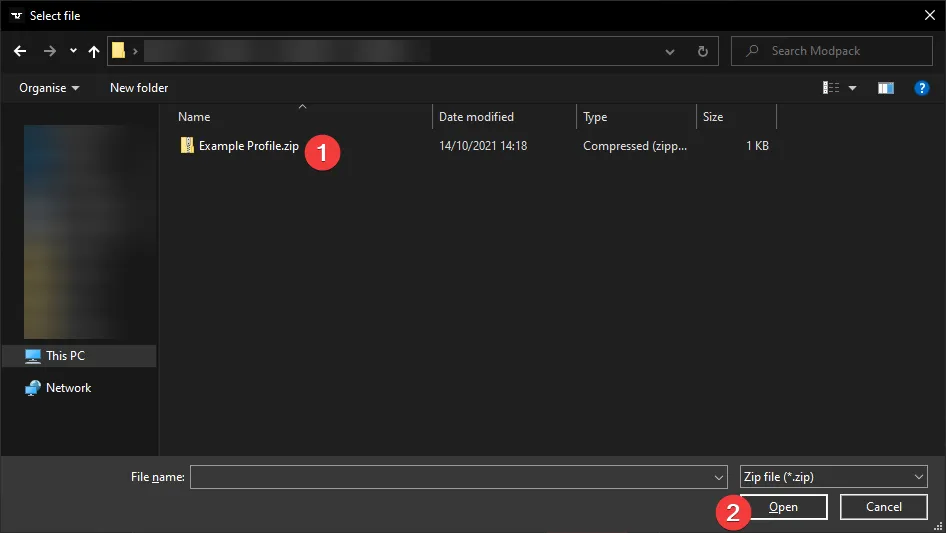
Task: Click the app icon in title bar
Action: tap(16, 16)
